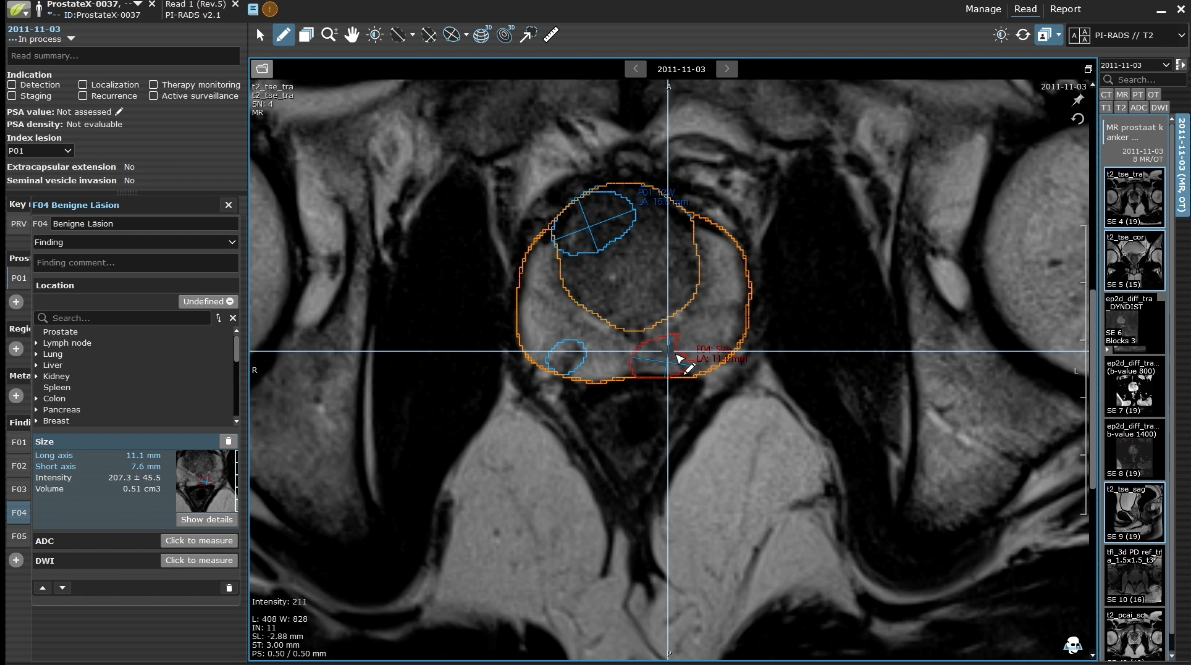The width and height of the screenshot is (1191, 665).
Task: Check the Localization checkbox
Action: 83,85
